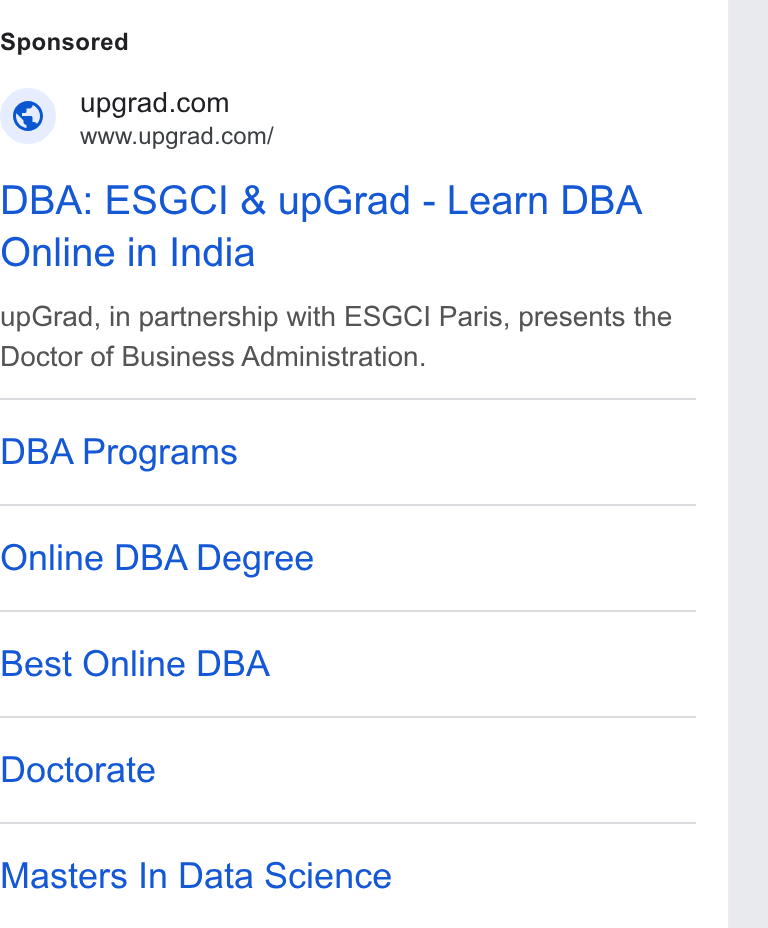This screenshot has height=928, width=768.
Task: Click the www.upgrad.com/ URL text
Action: (x=177, y=137)
